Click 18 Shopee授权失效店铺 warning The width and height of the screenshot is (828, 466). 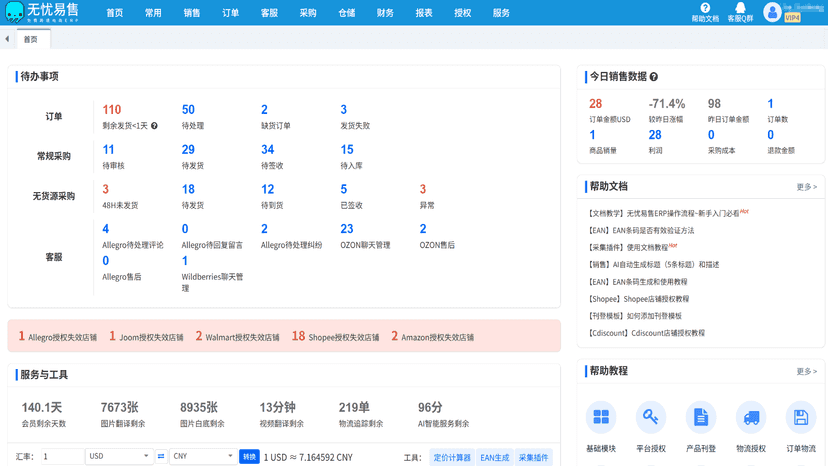click(335, 337)
